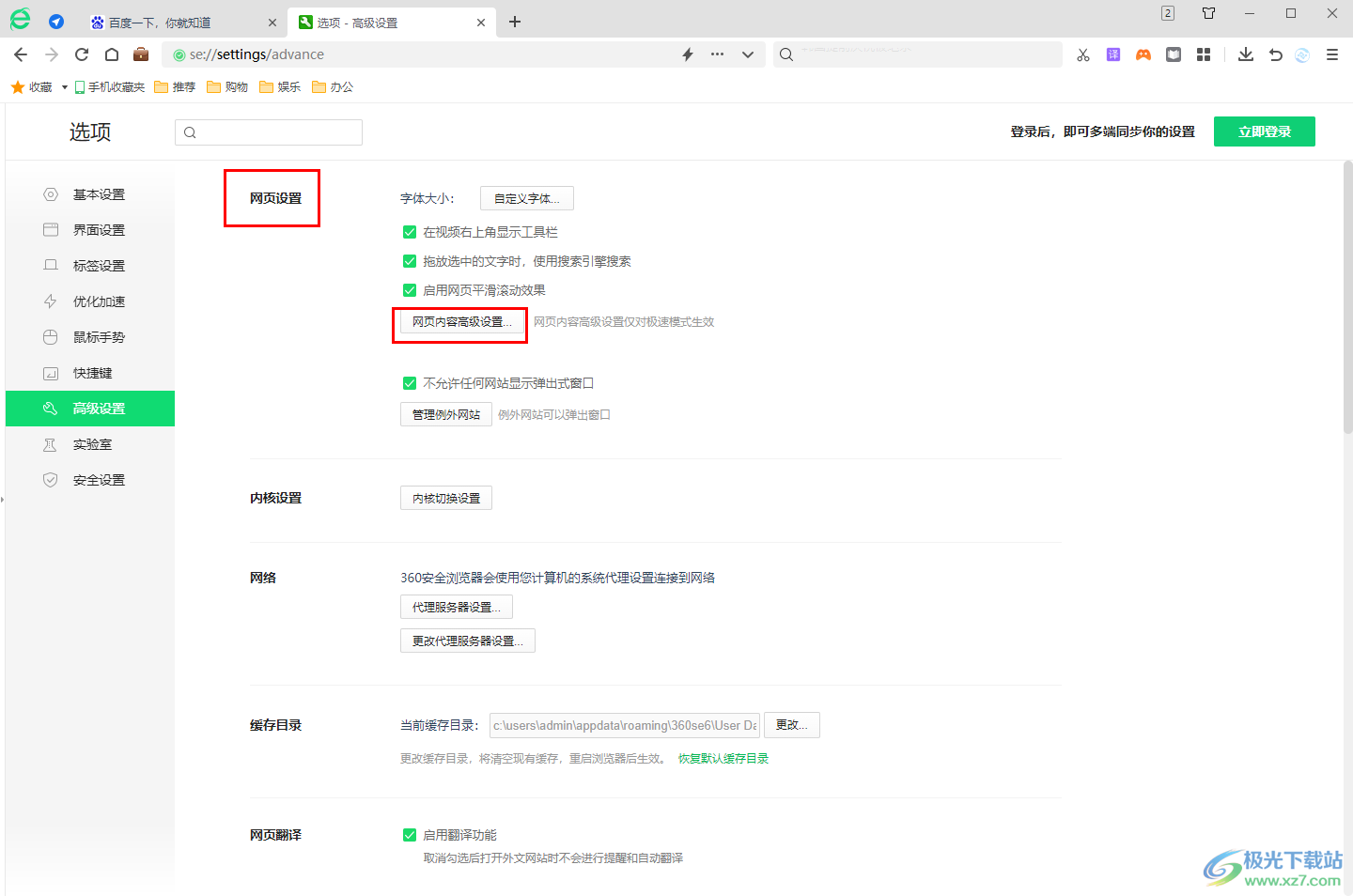The width and height of the screenshot is (1353, 896).
Task: Select 基本设置 in sidebar
Action: click(x=90, y=194)
